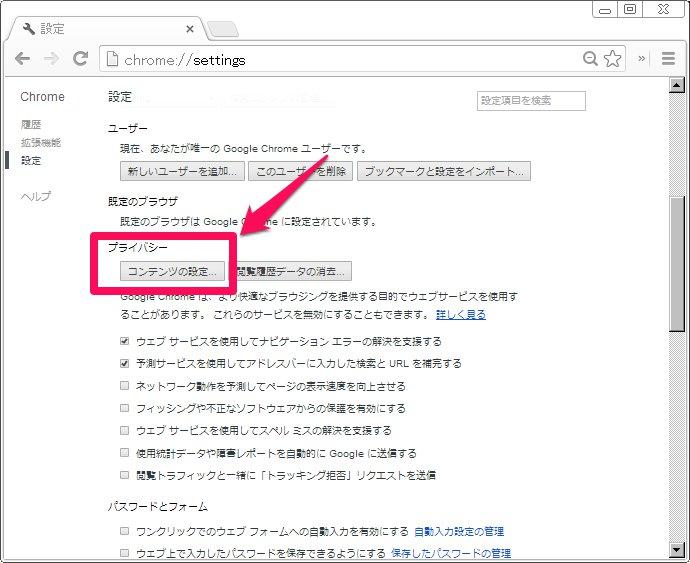Open 自動入力設定の管理 link

(x=459, y=532)
